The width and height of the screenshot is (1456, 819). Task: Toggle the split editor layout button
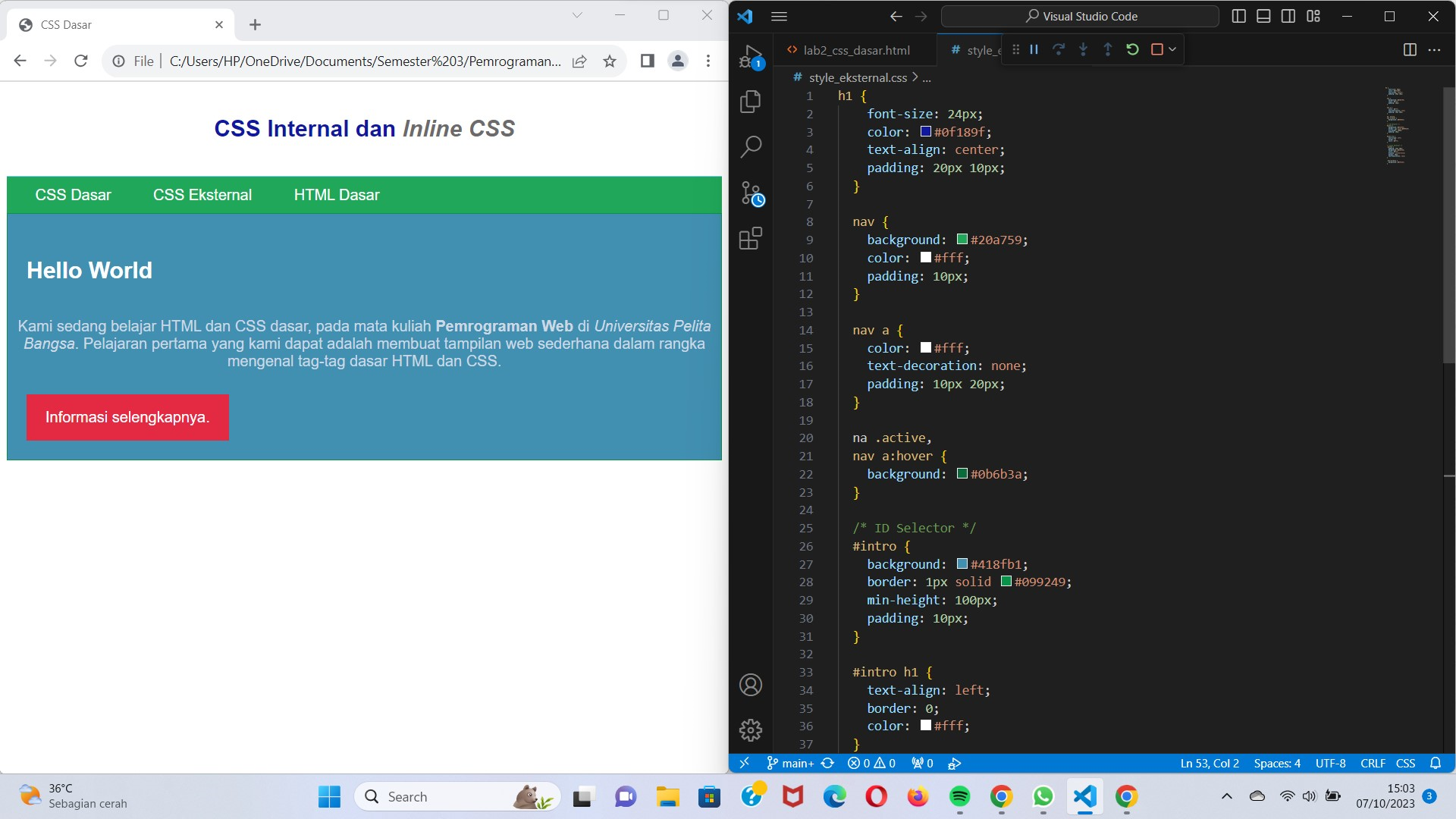(x=1410, y=49)
